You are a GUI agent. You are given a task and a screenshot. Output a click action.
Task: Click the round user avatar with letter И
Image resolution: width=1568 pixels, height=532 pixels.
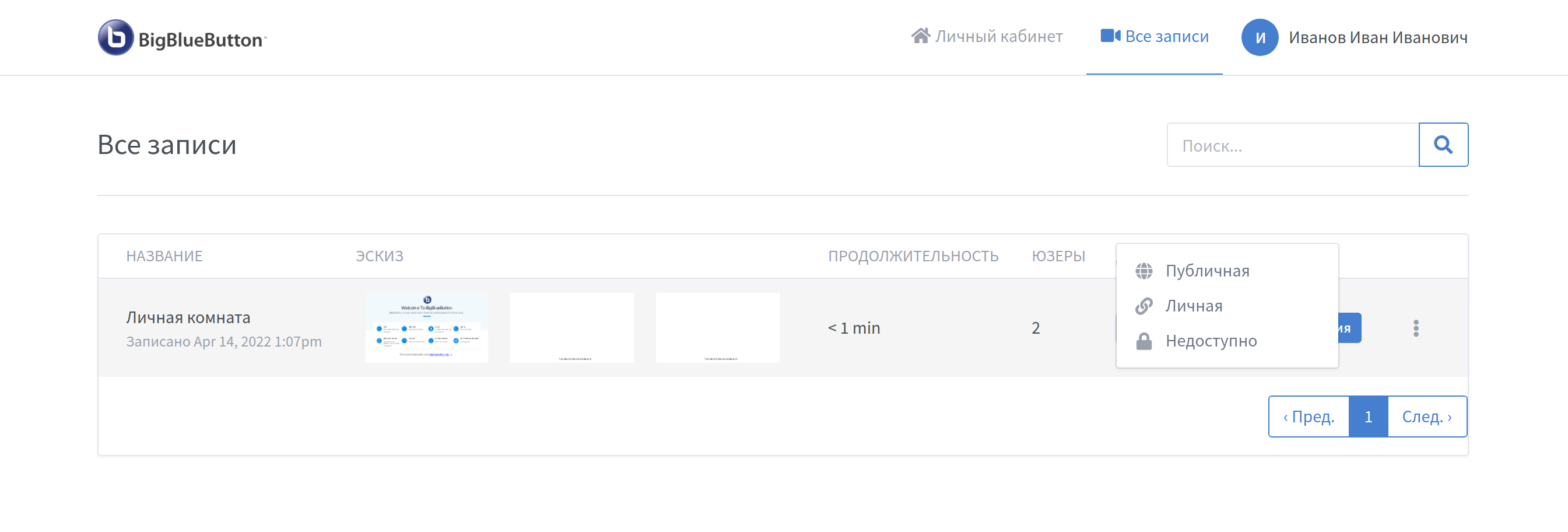click(1260, 38)
